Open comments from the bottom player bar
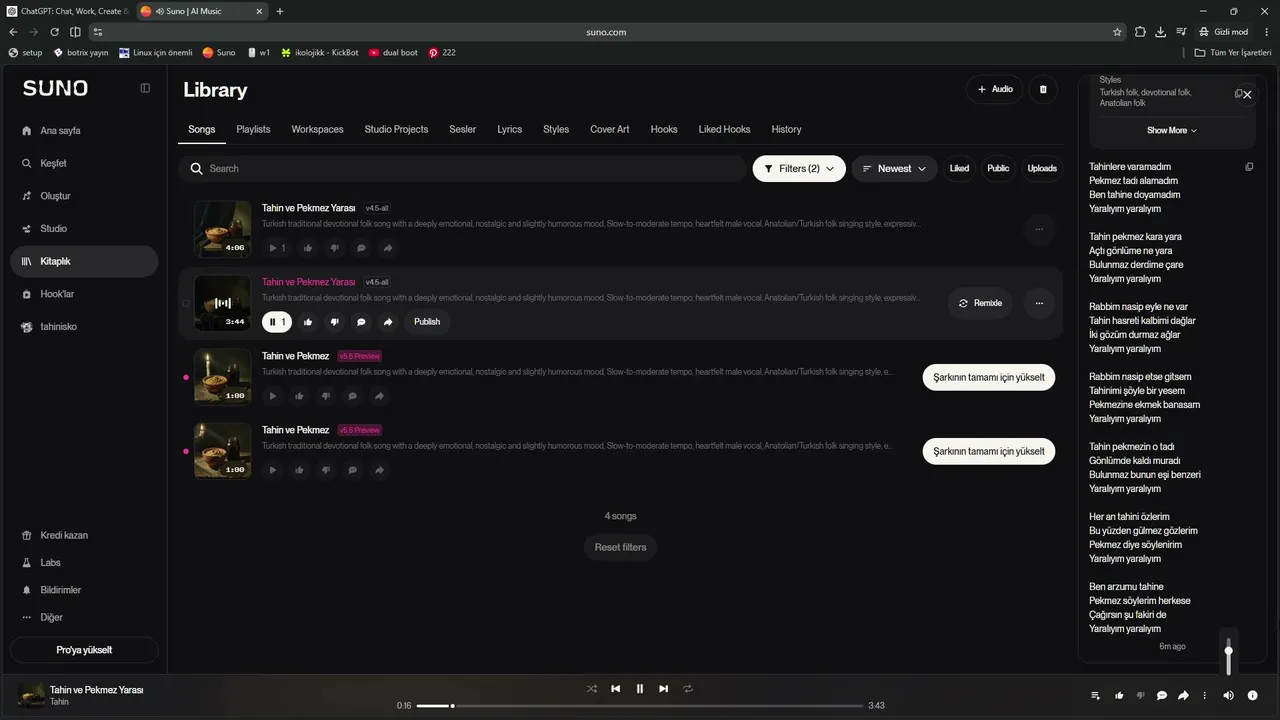 (1162, 696)
